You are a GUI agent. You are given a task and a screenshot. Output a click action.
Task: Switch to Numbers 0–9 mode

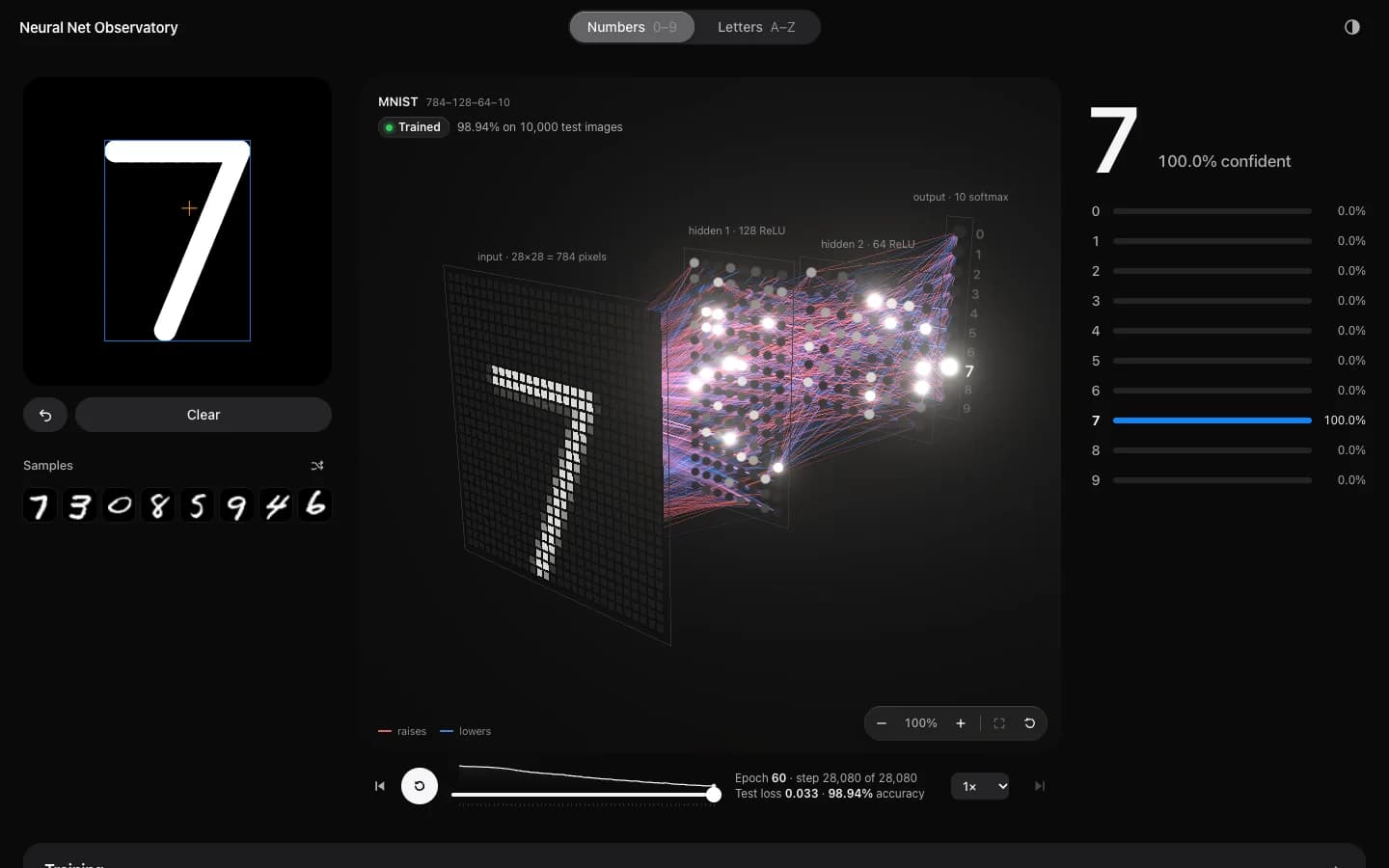click(632, 27)
